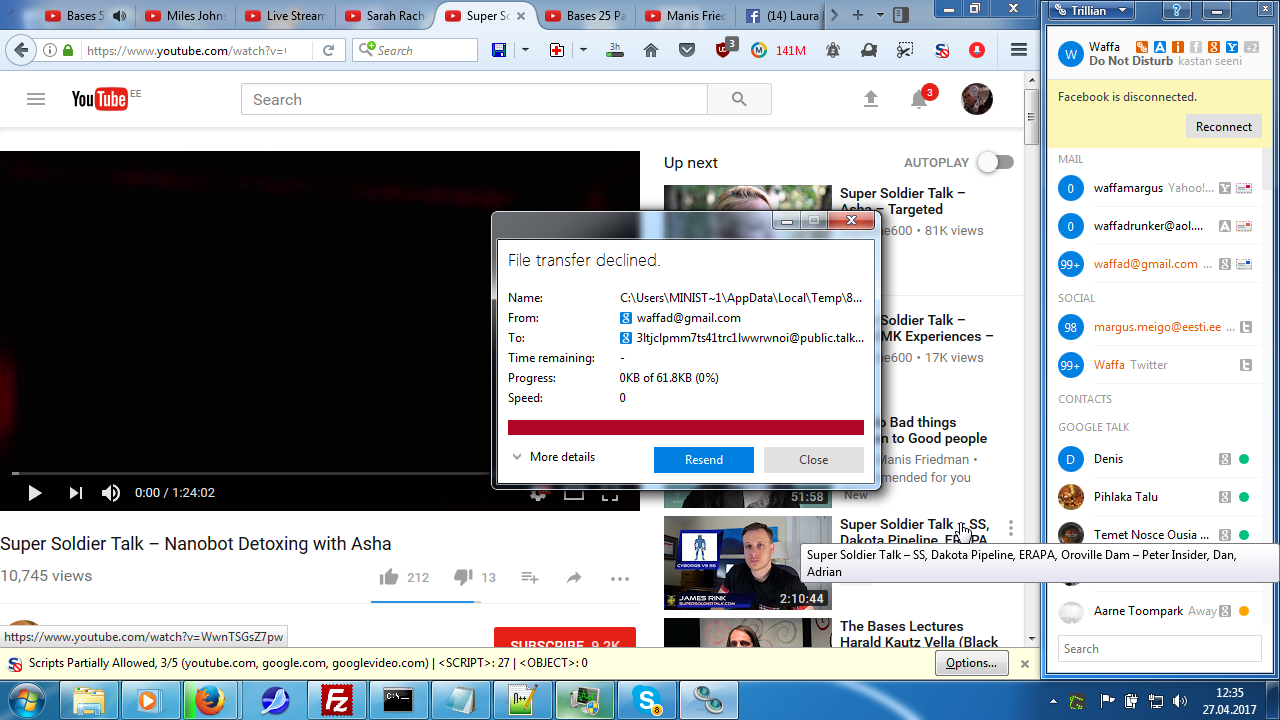
Task: Open the YouTube hamburger guide menu
Action: (36, 99)
